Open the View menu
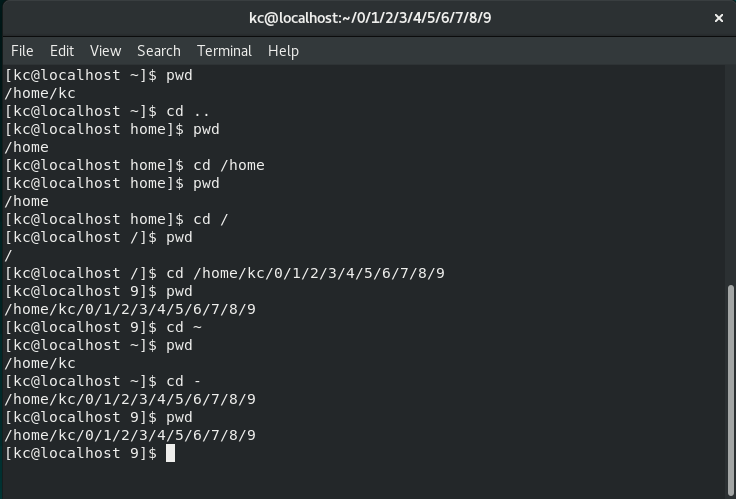The width and height of the screenshot is (736, 499). pos(105,51)
